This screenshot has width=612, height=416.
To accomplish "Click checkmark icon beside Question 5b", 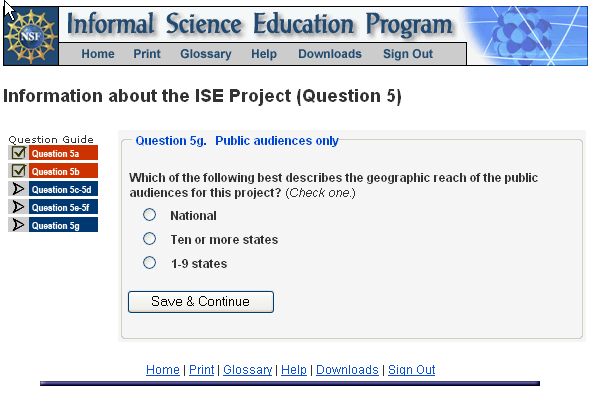I will pyautogui.click(x=18, y=171).
